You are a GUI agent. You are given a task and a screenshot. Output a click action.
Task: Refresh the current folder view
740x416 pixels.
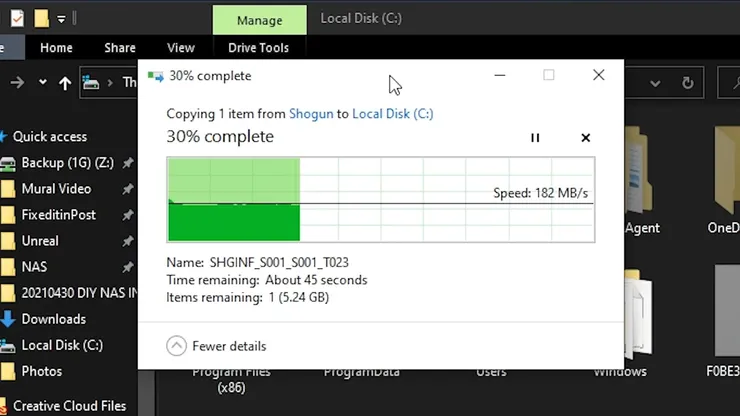pos(688,83)
